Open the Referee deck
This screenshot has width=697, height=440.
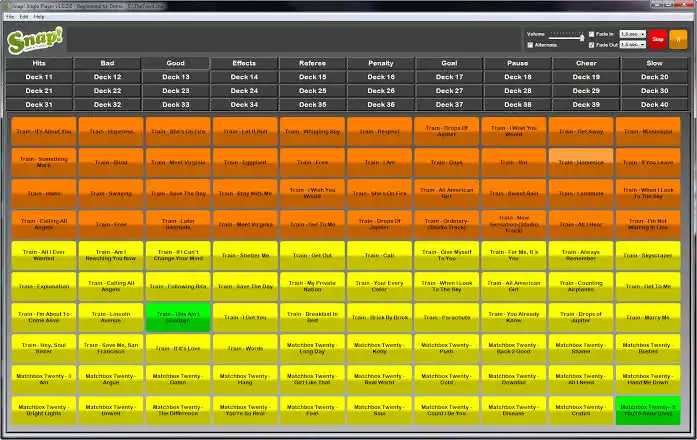pos(312,63)
